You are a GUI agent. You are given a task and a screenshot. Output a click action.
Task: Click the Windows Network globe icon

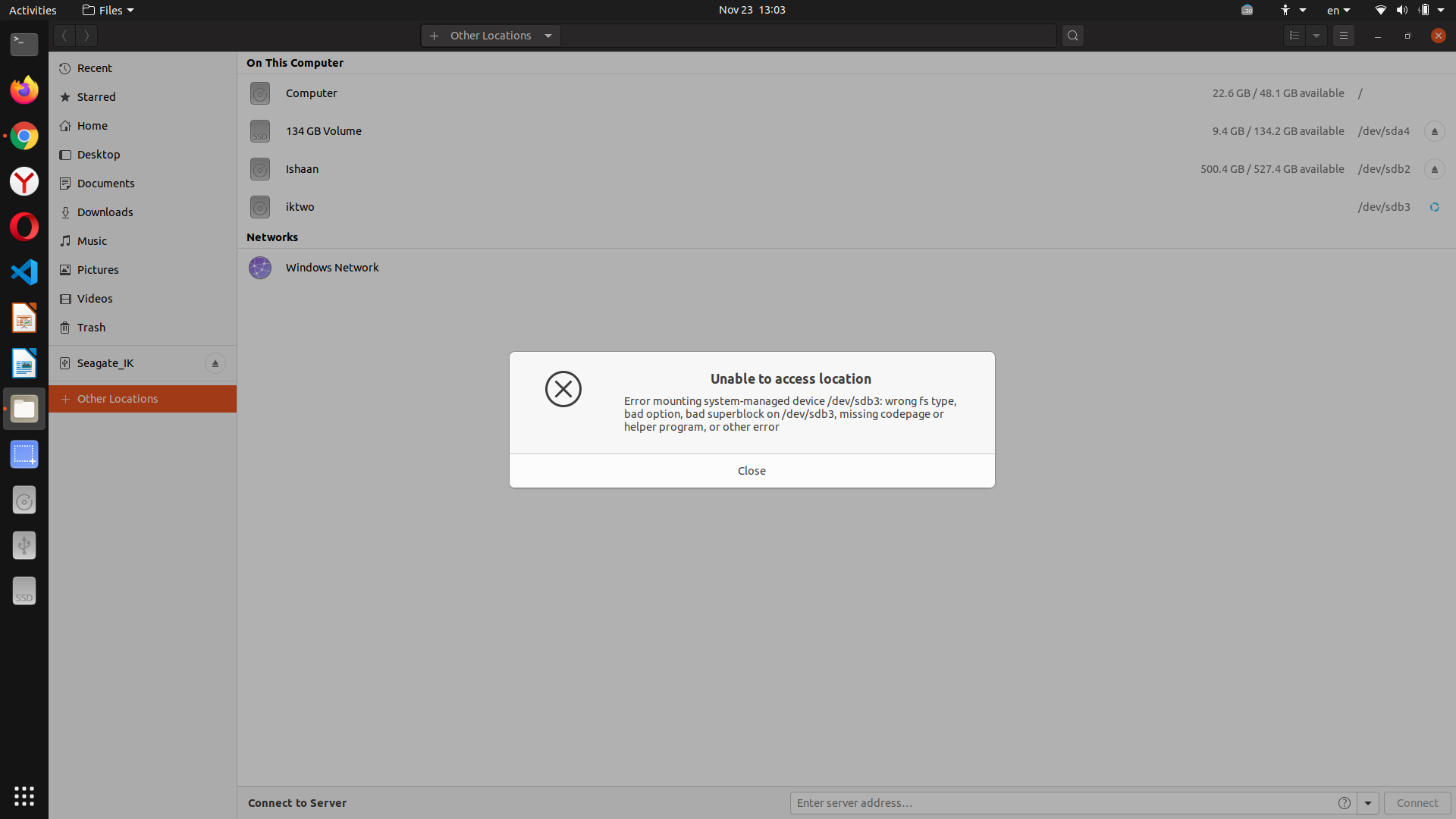click(x=260, y=268)
